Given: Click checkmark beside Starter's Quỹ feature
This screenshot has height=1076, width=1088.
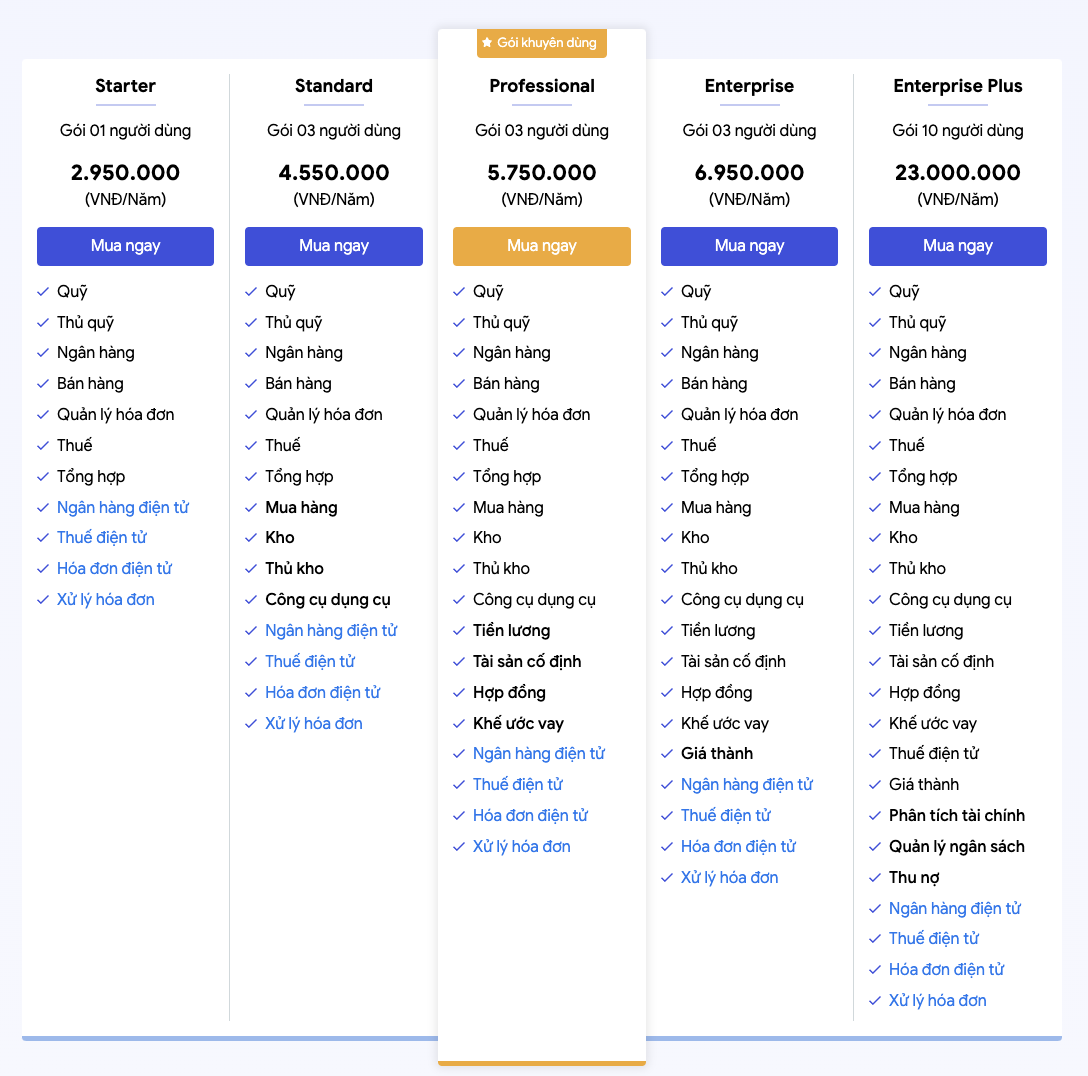Looking at the screenshot, I should pyautogui.click(x=43, y=291).
